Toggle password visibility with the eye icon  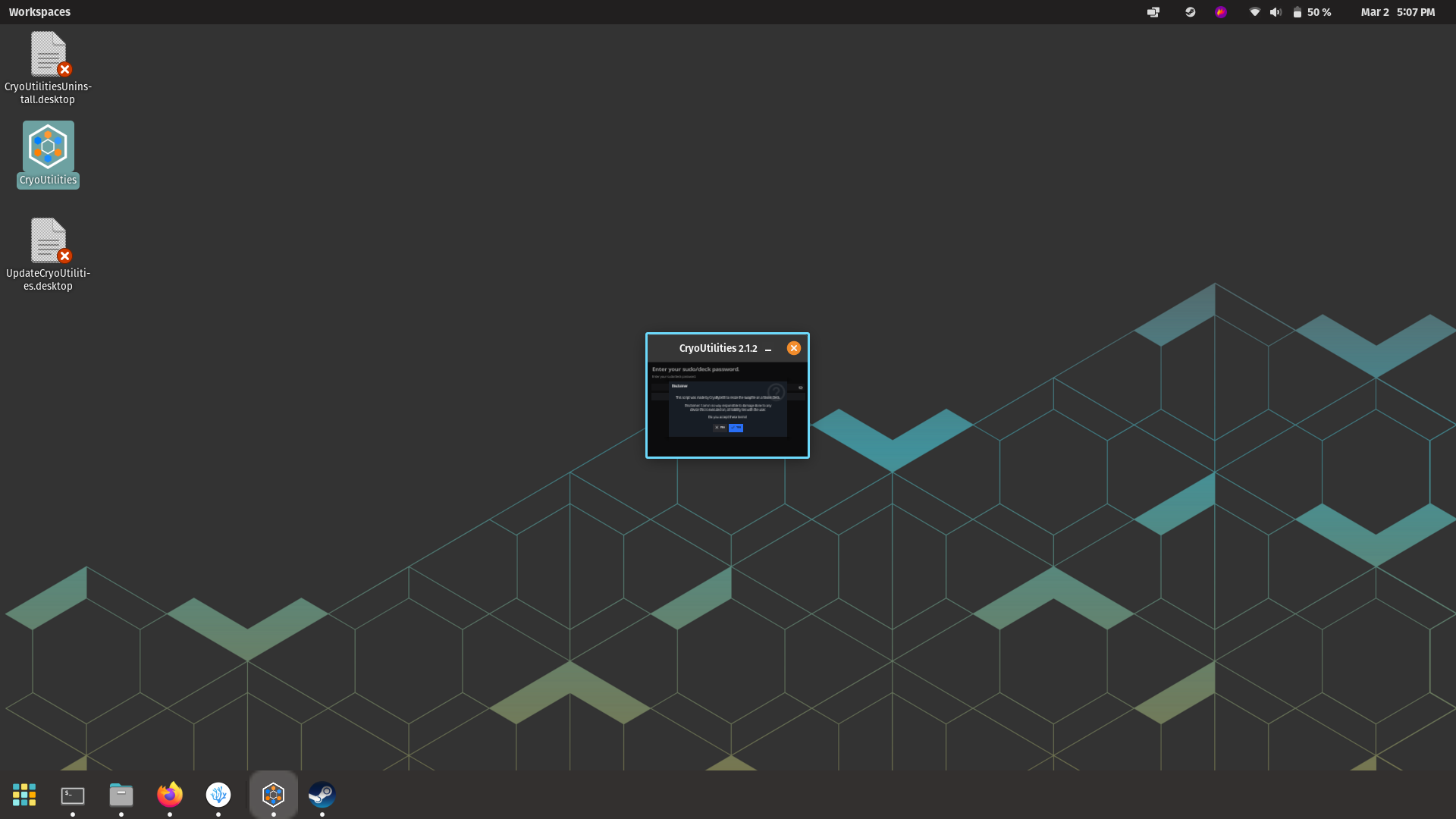[x=800, y=388]
